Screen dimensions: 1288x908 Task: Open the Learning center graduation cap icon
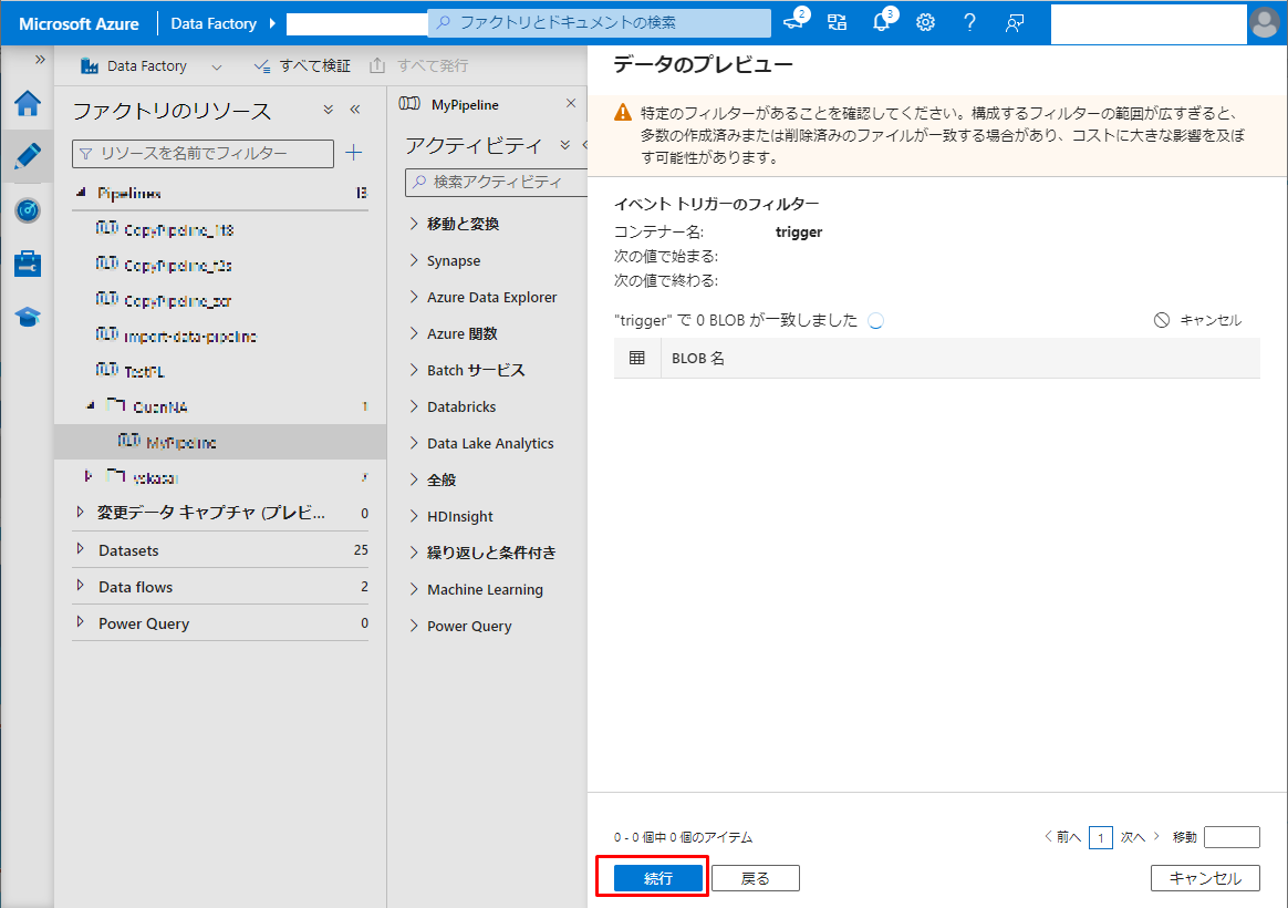[27, 317]
